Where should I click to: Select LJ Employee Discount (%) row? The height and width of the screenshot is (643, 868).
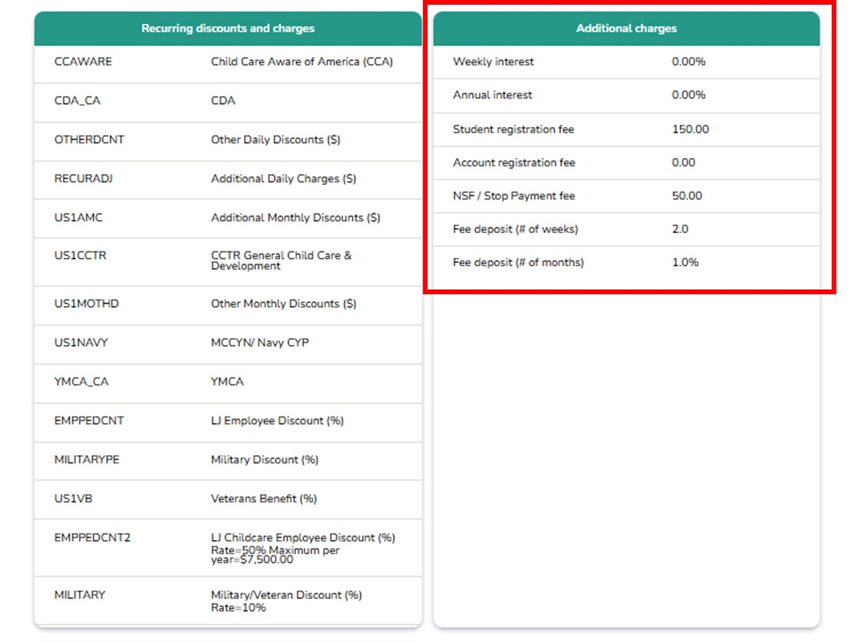pyautogui.click(x=228, y=421)
